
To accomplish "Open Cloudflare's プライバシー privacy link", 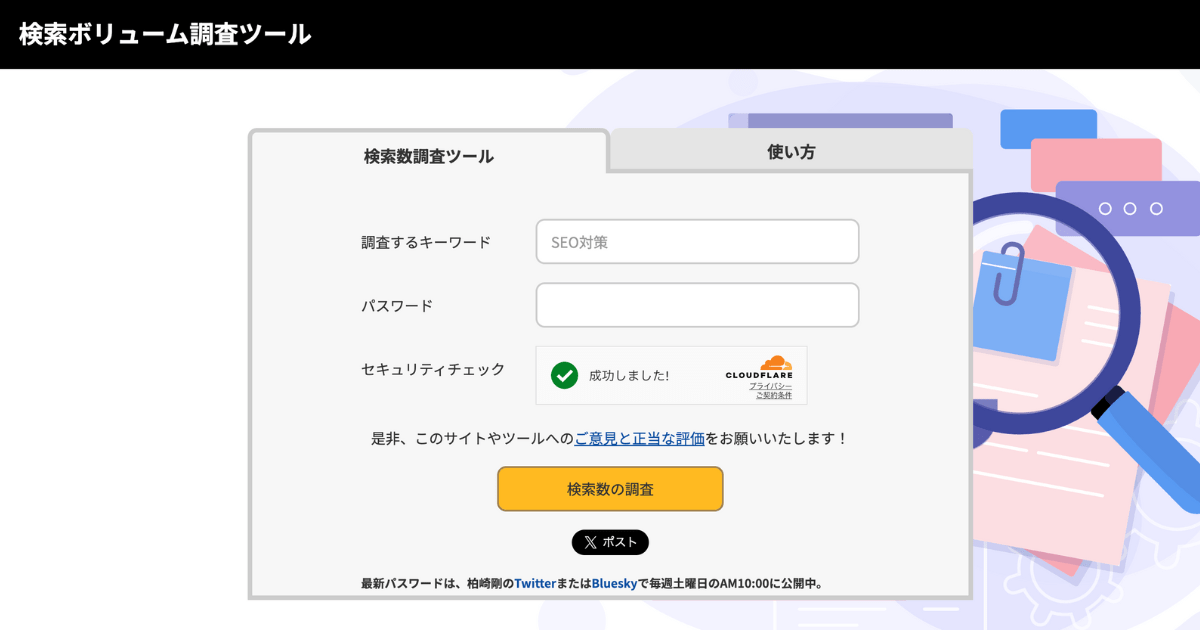I will (x=770, y=383).
